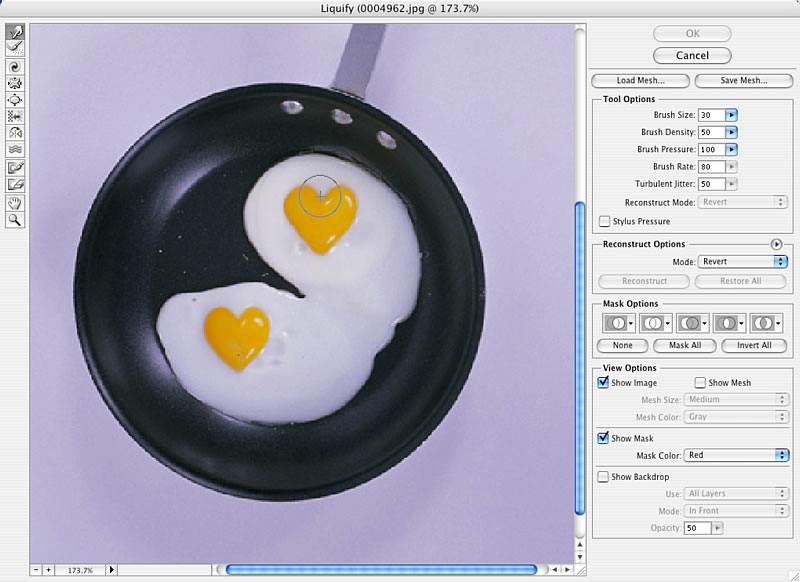Select the Turbulence tool
Screen dimensions: 800x582
15,149
